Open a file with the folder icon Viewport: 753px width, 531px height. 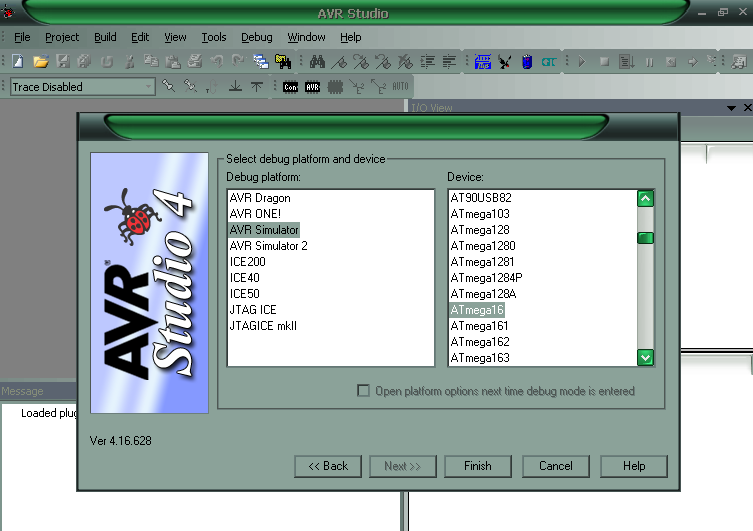(x=41, y=61)
